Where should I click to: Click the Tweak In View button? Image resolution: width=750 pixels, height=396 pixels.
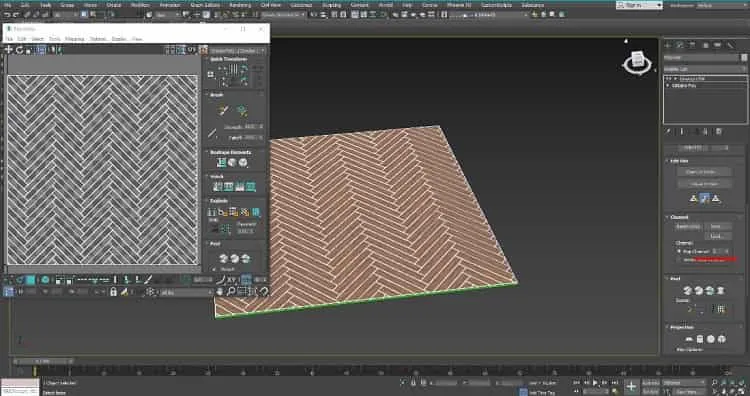pyautogui.click(x=704, y=184)
